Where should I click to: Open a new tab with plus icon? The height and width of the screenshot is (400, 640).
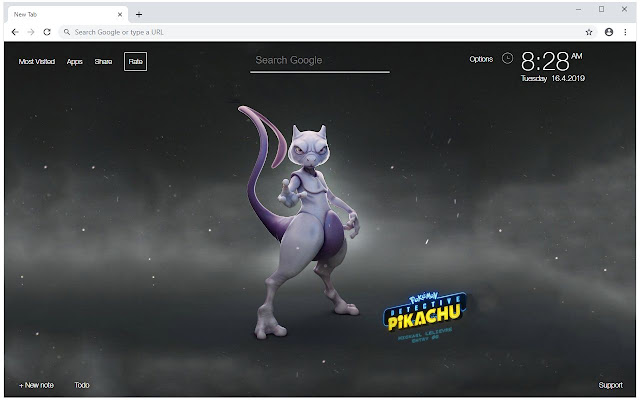(x=139, y=15)
